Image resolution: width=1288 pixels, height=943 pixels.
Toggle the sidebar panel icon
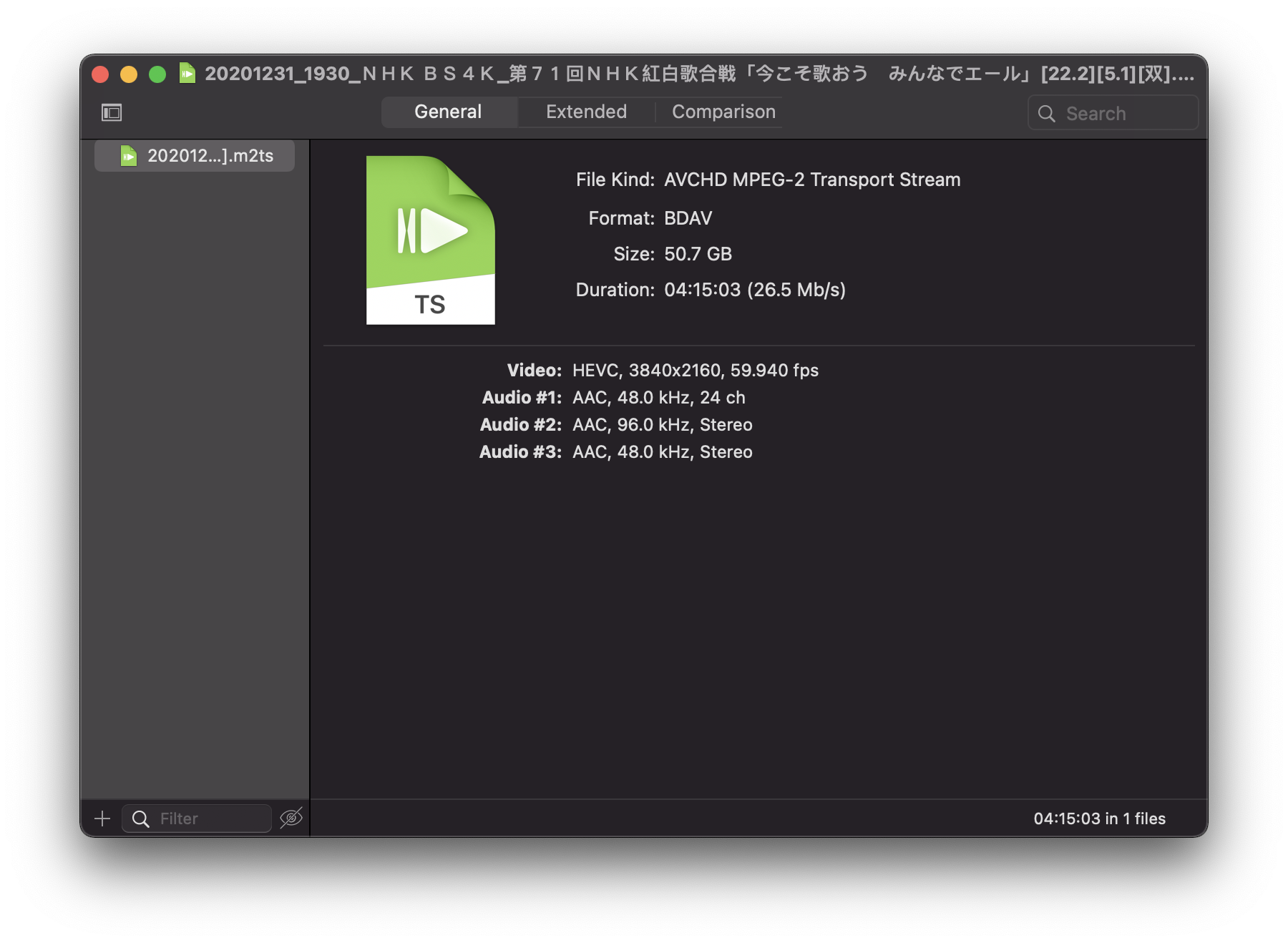click(x=112, y=112)
